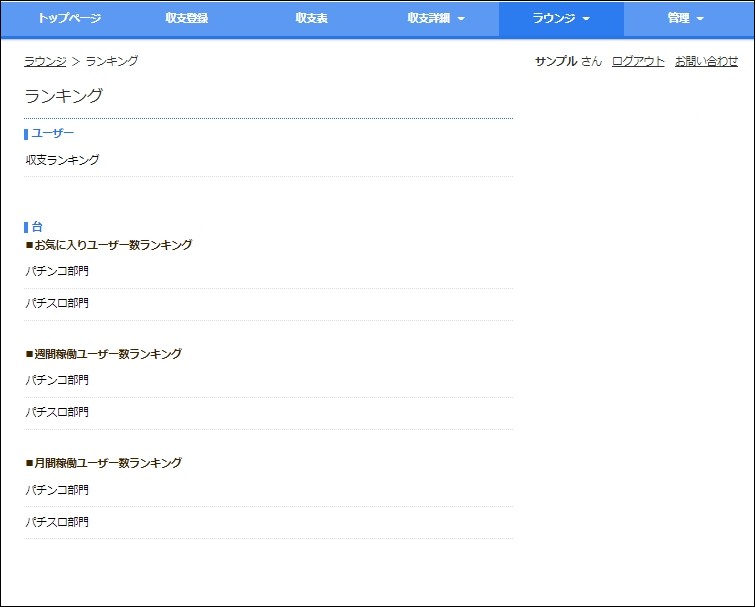The height and width of the screenshot is (607, 755).
Task: Expand the ラウンジ dropdown menu
Action: (561, 18)
